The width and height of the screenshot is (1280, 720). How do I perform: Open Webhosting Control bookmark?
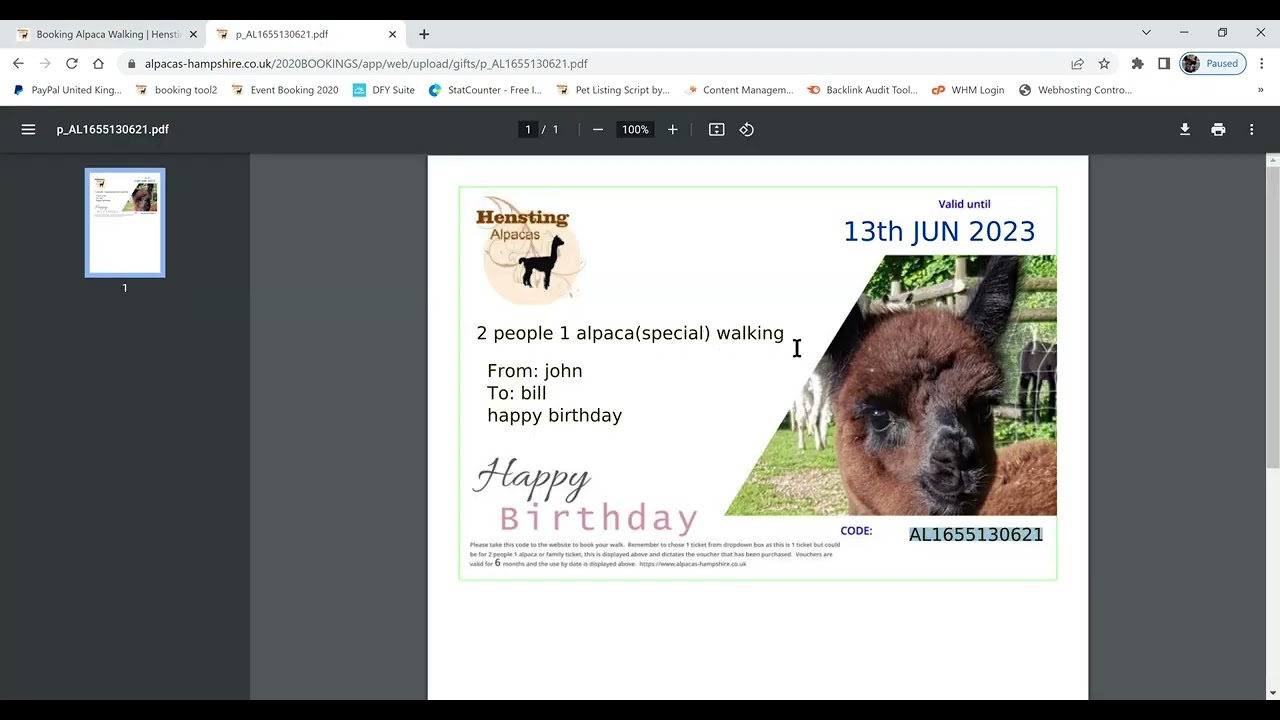[x=1075, y=90]
